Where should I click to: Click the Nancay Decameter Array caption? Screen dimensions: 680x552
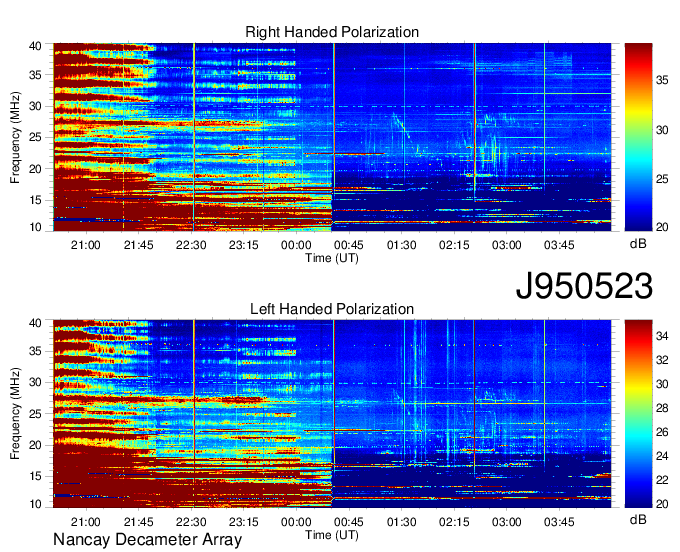point(147,539)
